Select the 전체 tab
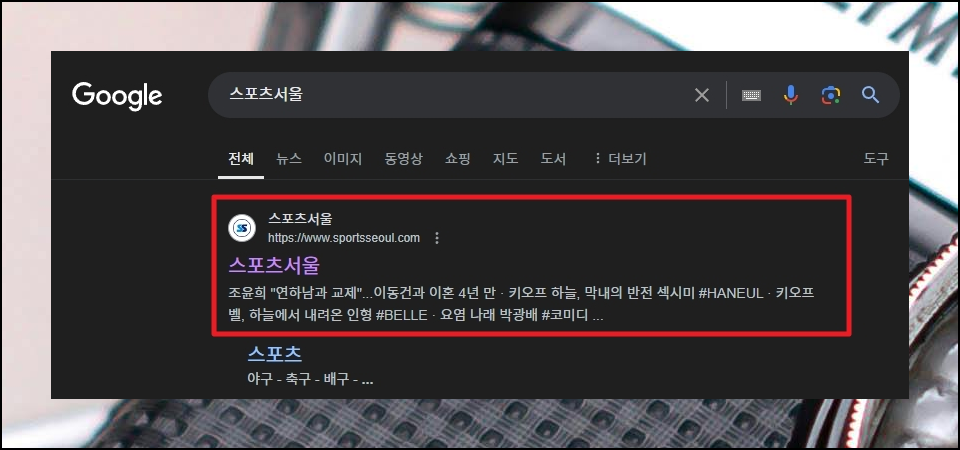960x450 pixels. coord(241,159)
